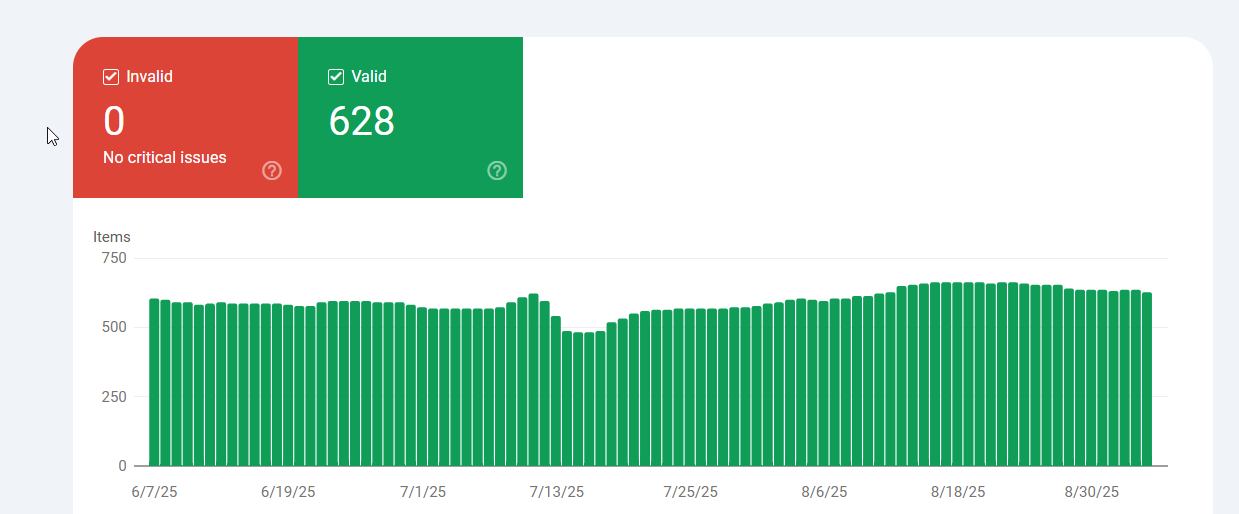Click the first green bar in chart

click(155, 382)
